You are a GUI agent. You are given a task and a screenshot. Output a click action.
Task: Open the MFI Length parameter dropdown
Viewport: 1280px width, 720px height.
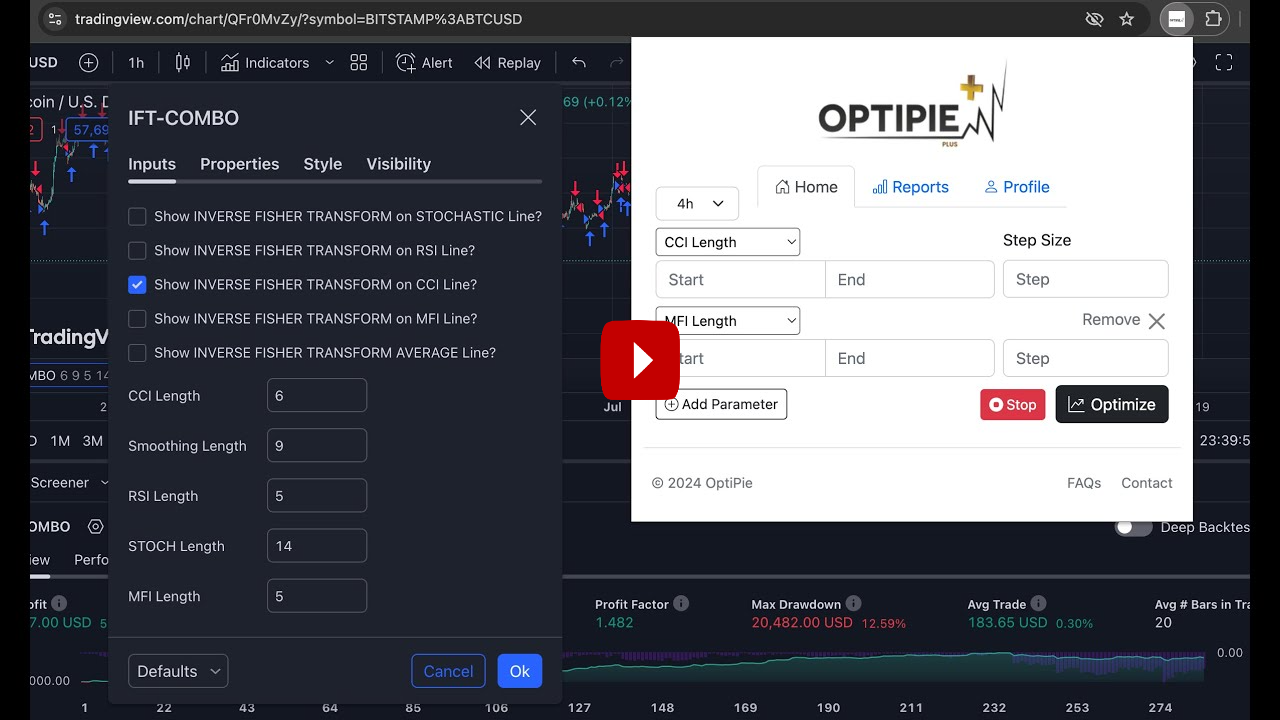[x=728, y=321]
